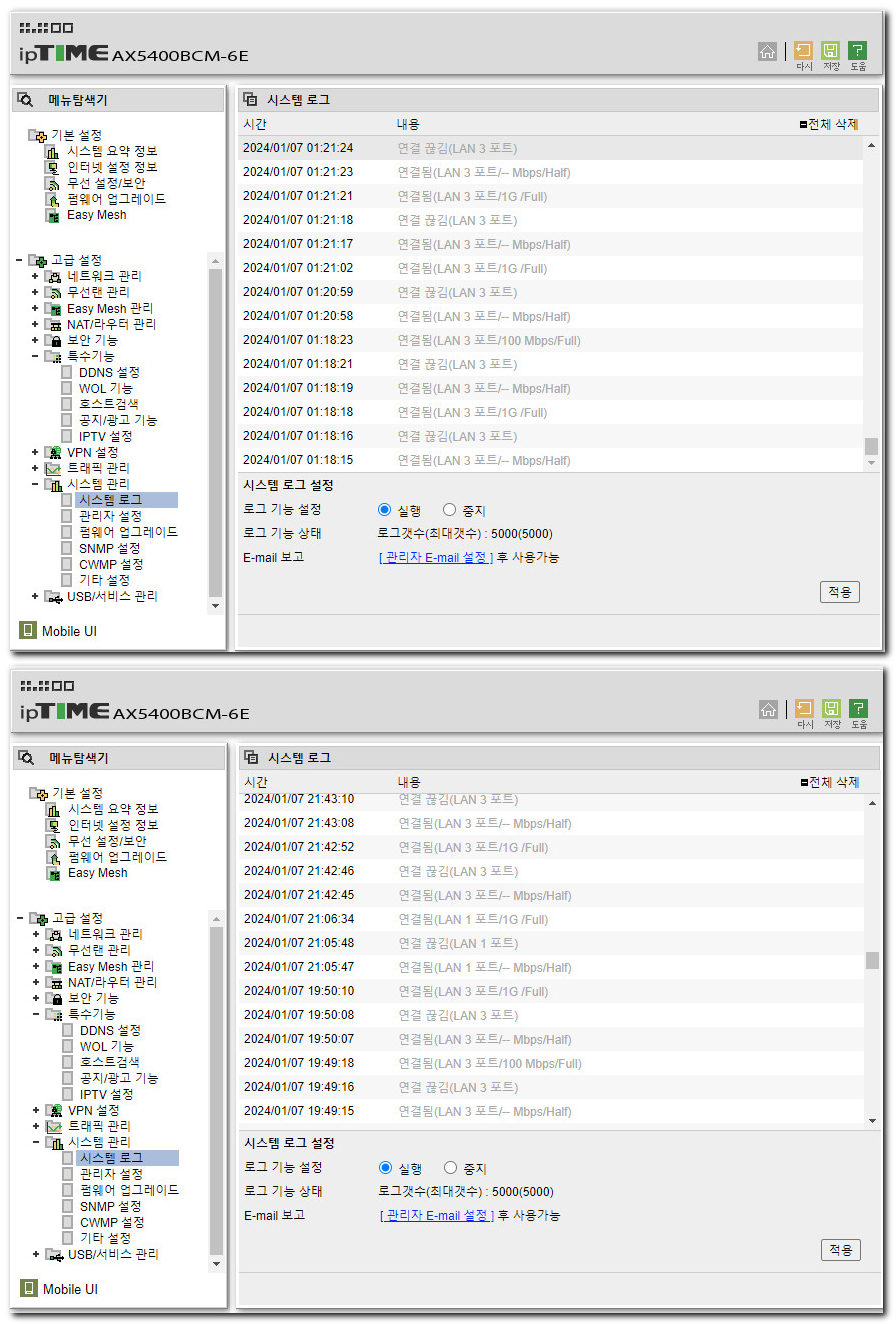This screenshot has height=1324, width=896.
Task: Click the 다시 refresh icon in the lower window
Action: pyautogui.click(x=805, y=709)
